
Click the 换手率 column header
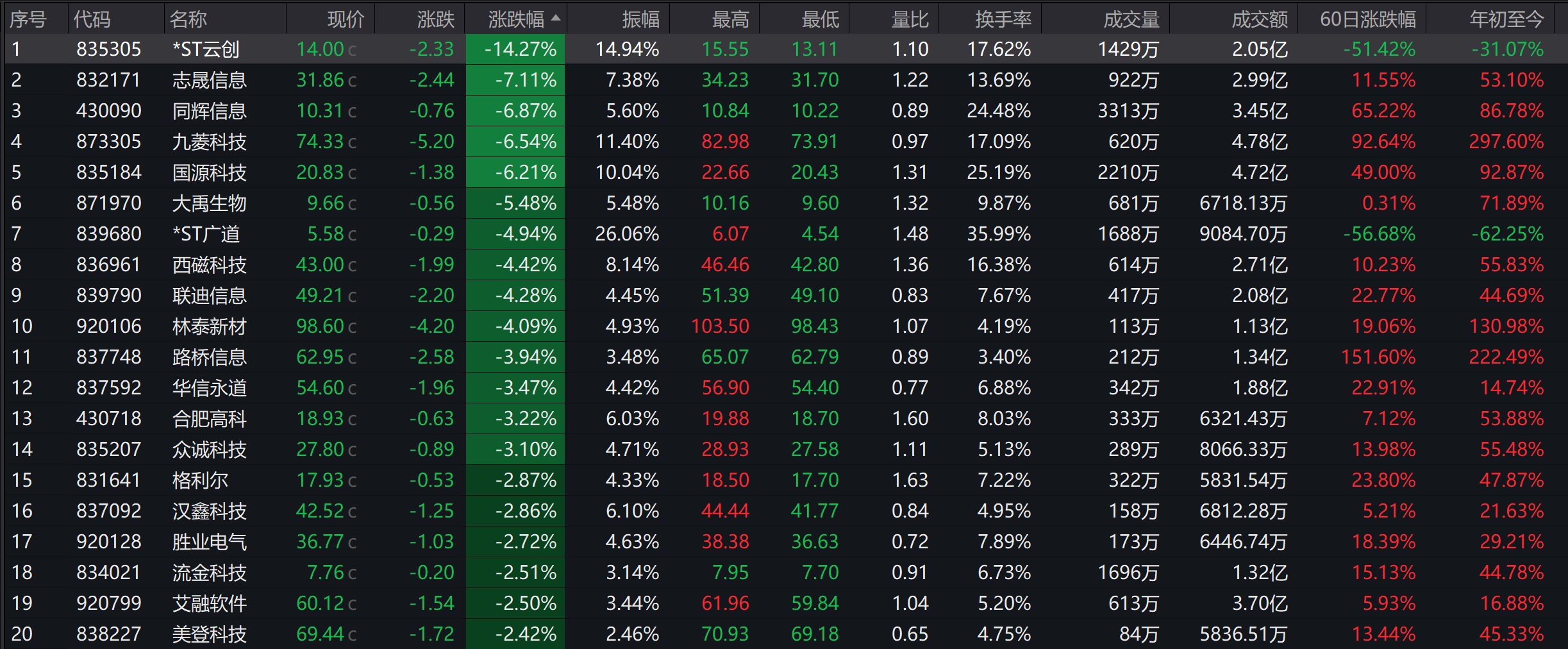coord(1003,20)
